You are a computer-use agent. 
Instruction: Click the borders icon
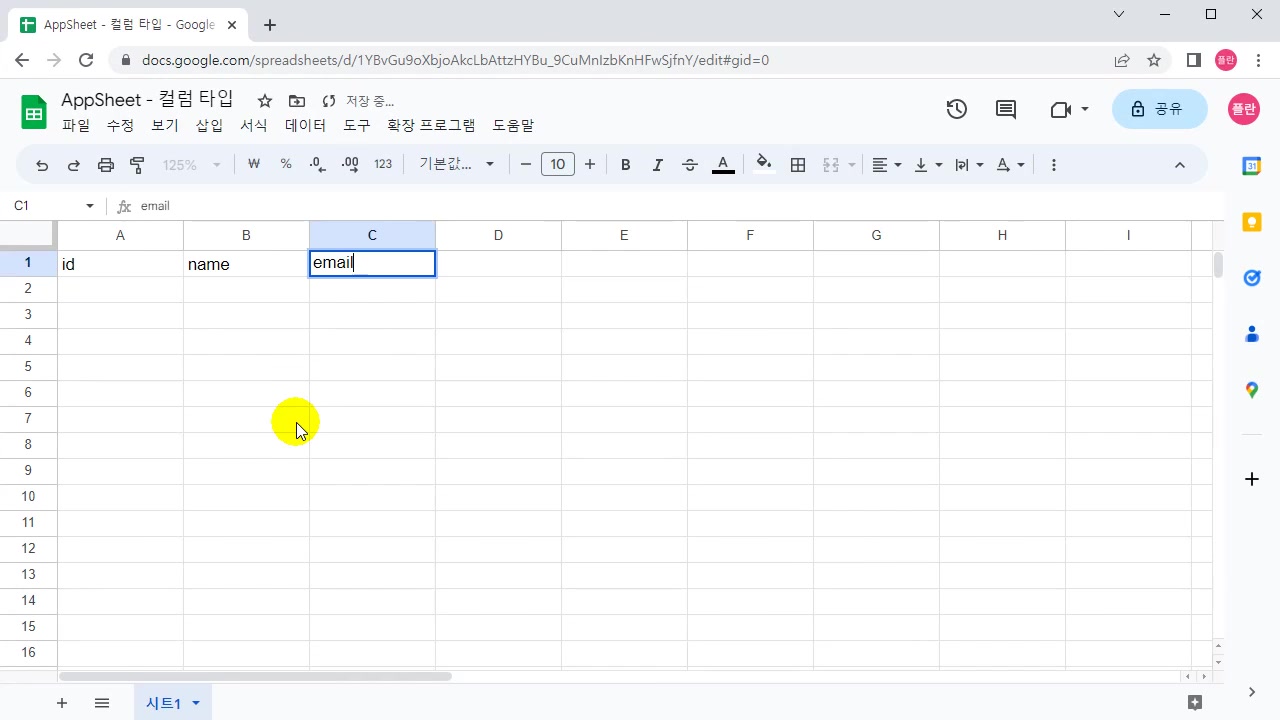(x=798, y=165)
